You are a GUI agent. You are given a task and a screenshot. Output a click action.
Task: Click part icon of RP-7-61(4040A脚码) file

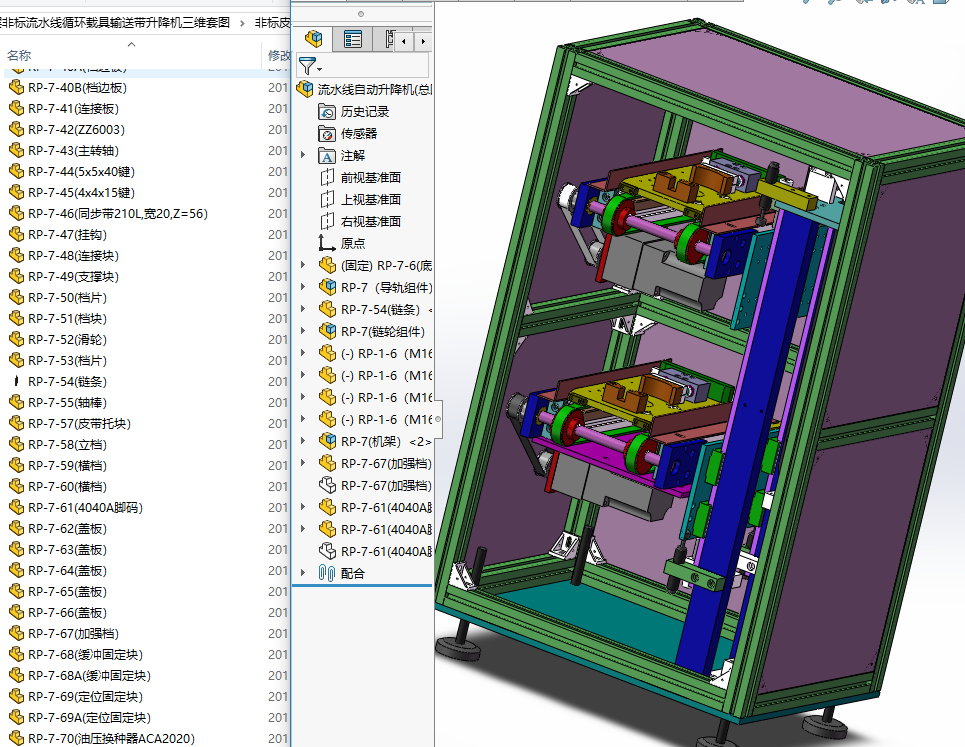16,507
